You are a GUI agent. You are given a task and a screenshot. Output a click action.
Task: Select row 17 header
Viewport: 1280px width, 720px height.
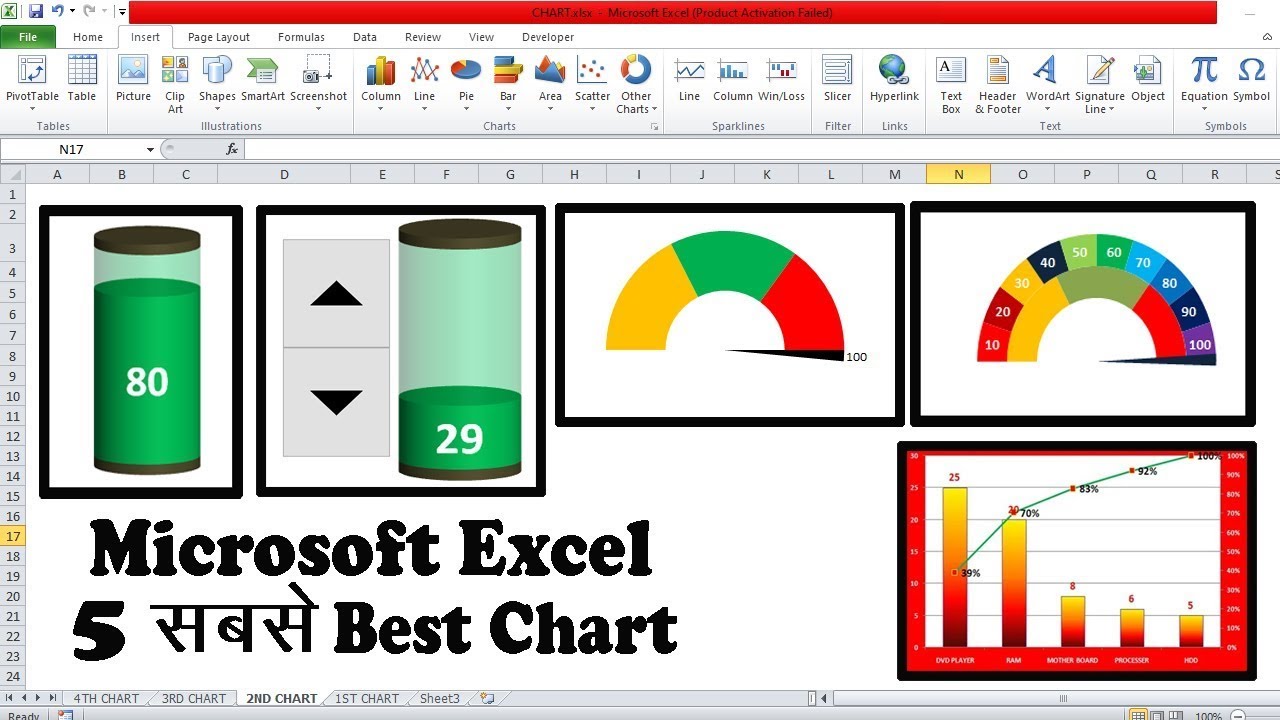point(13,536)
